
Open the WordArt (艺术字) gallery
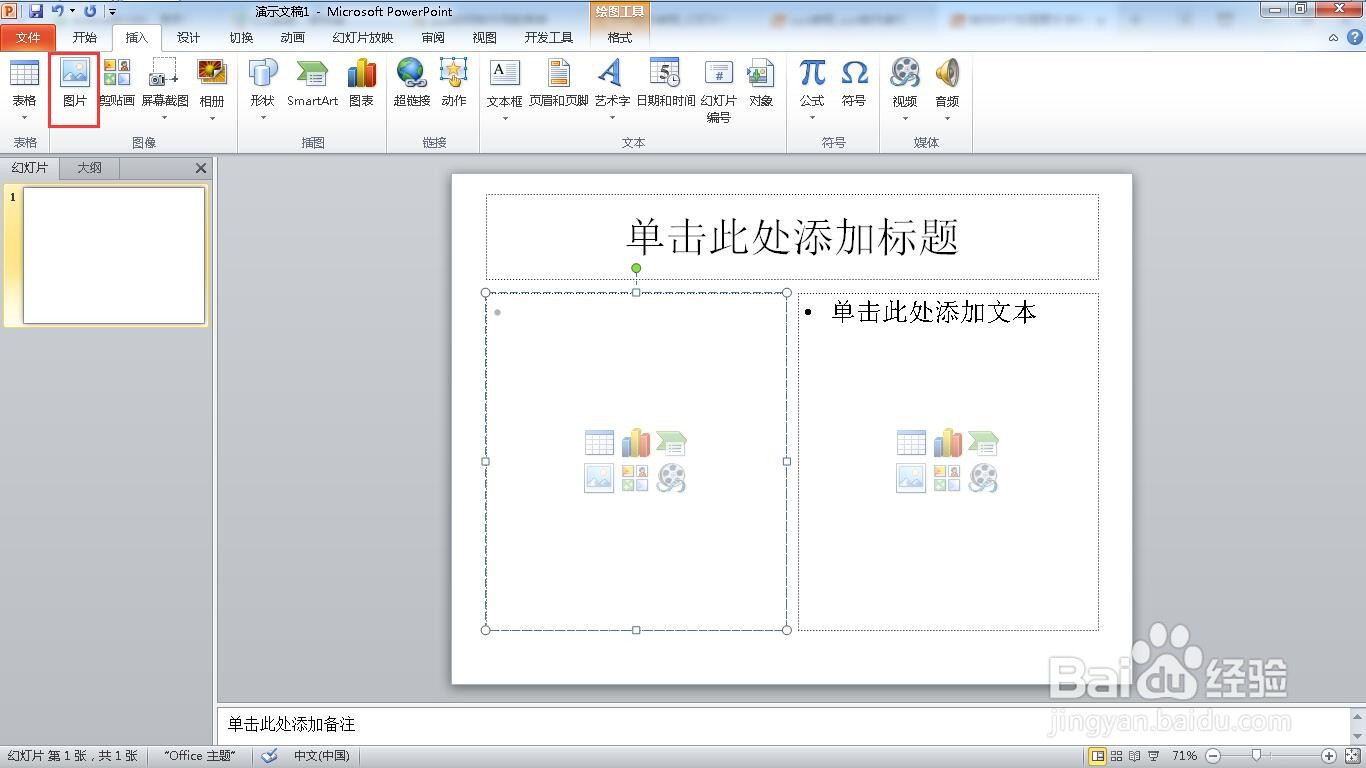[x=612, y=82]
